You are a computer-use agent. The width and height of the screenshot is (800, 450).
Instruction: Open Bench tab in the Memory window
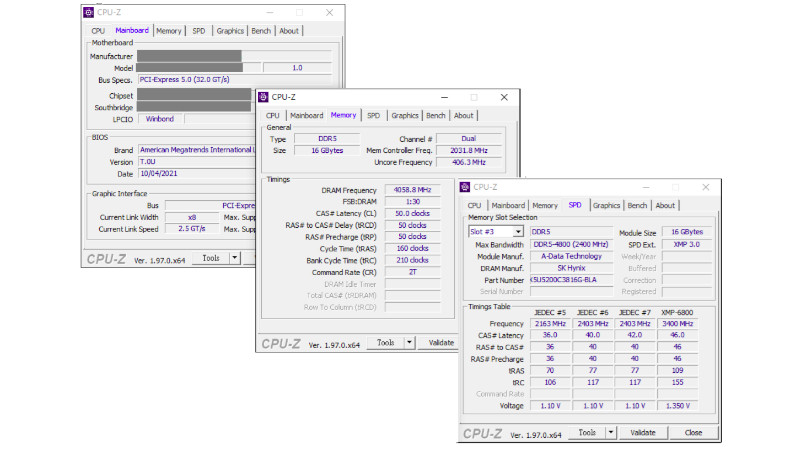[x=436, y=115]
